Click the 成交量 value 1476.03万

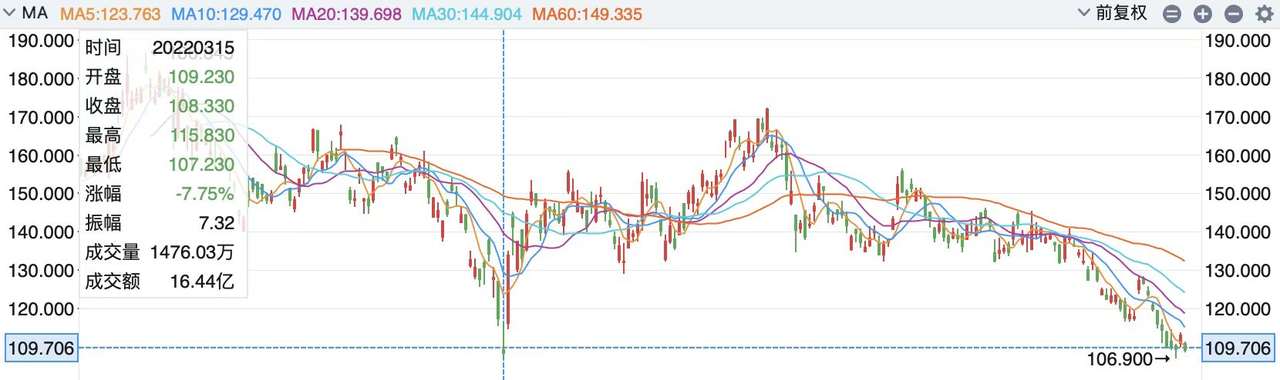[192, 252]
